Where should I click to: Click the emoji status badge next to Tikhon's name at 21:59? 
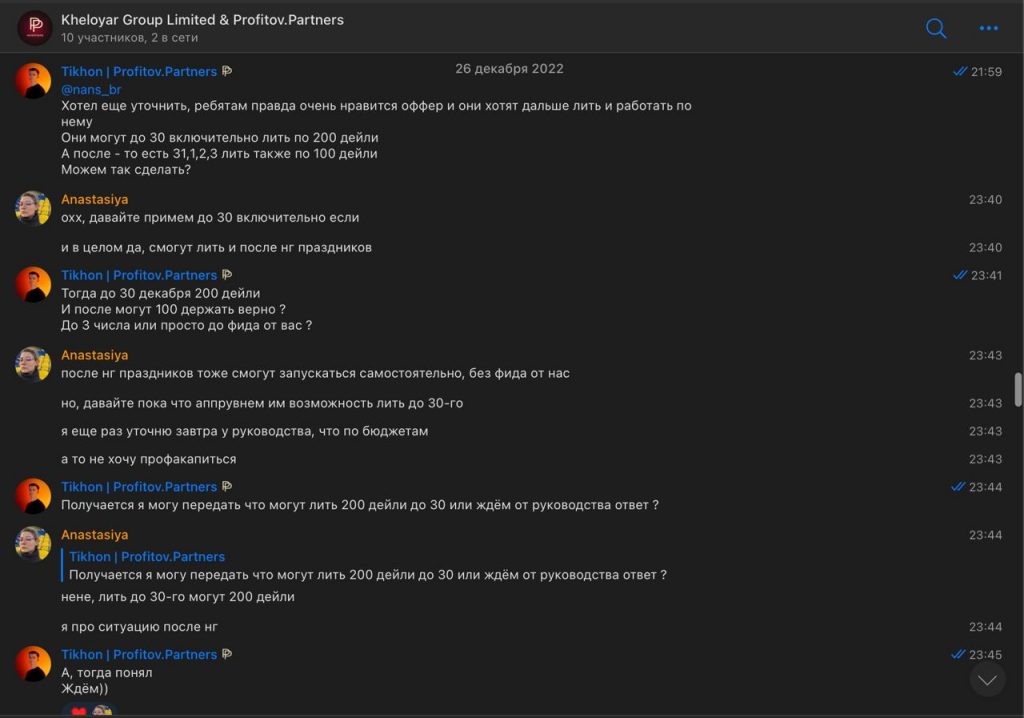pyautogui.click(x=227, y=72)
